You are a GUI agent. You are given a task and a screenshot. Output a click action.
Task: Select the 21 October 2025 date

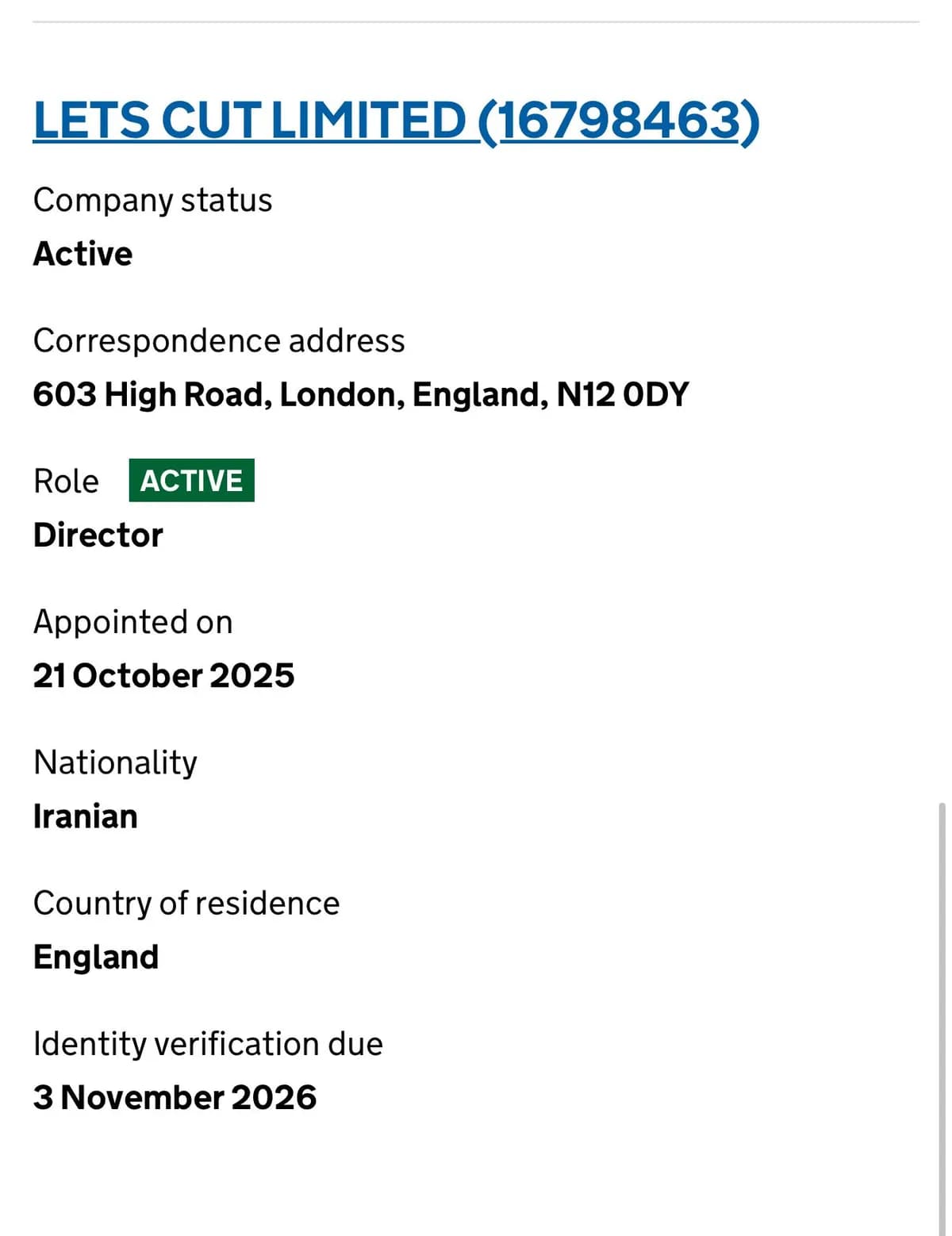pyautogui.click(x=163, y=676)
